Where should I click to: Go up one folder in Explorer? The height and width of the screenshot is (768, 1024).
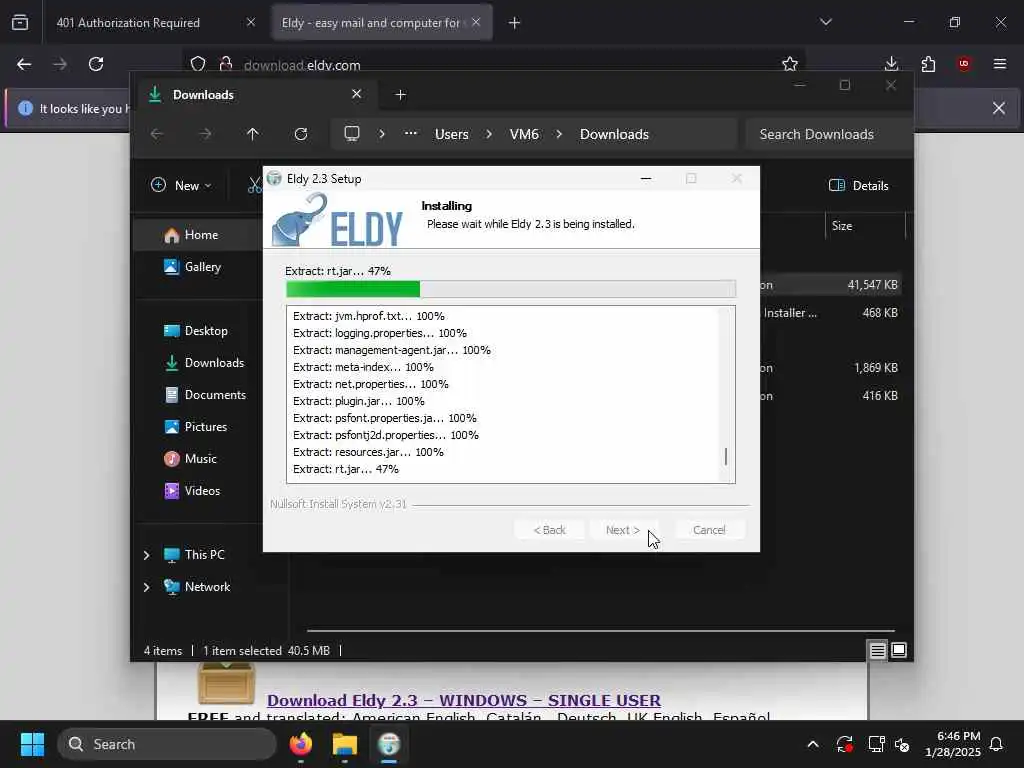[x=253, y=134]
